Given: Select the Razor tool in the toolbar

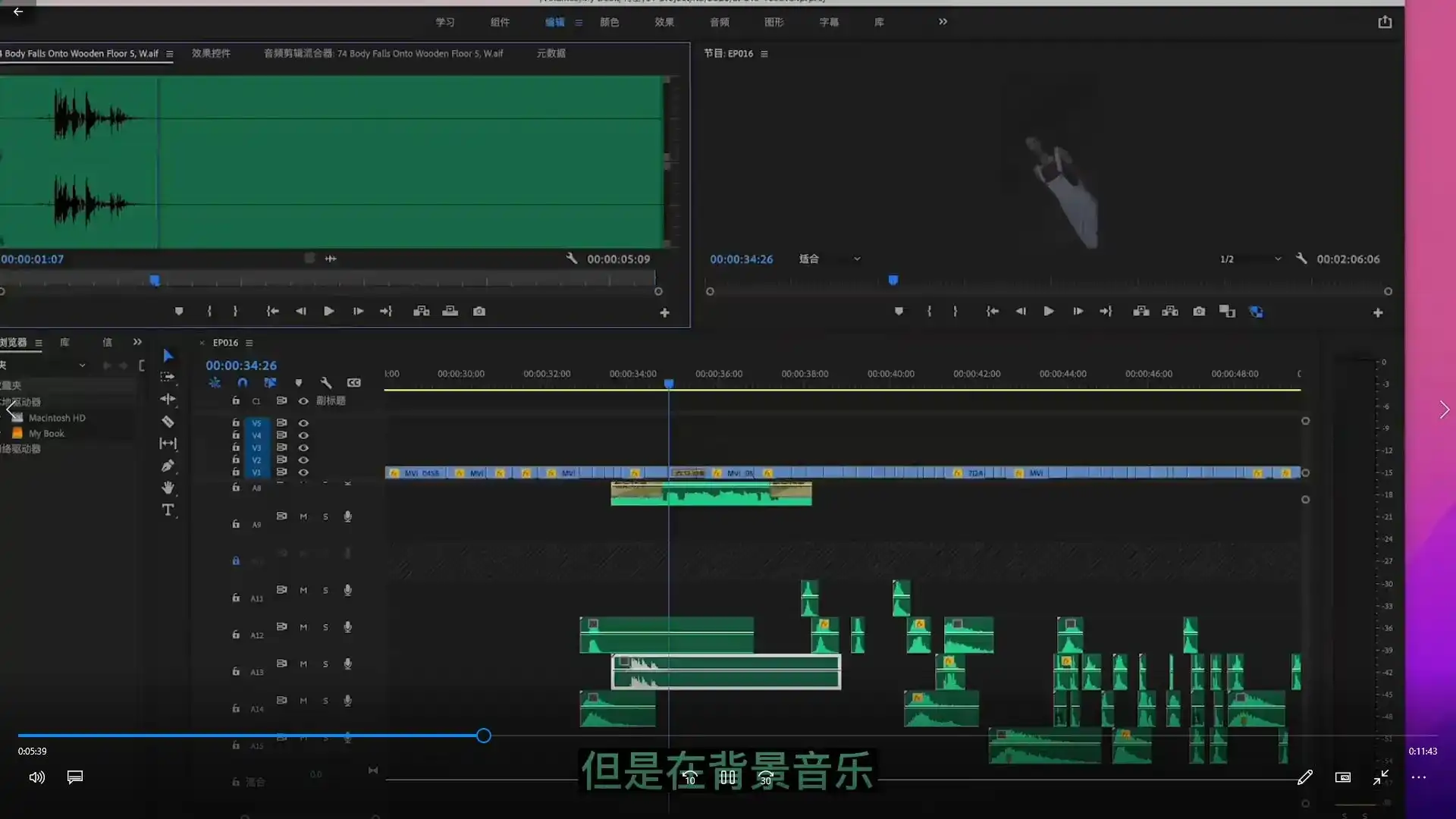Looking at the screenshot, I should click(x=168, y=422).
